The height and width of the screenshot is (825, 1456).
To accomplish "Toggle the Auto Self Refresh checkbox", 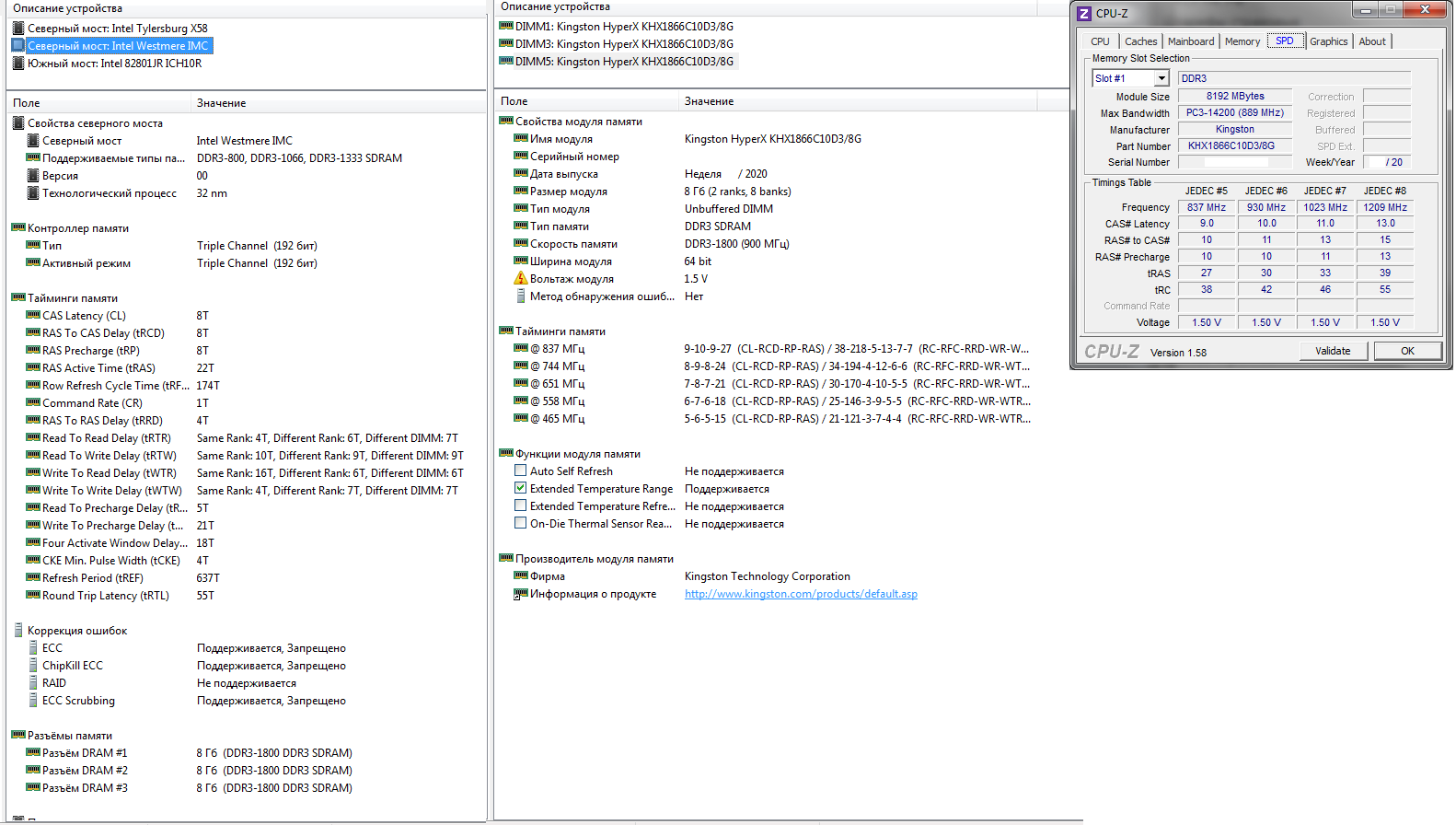I will 521,471.
